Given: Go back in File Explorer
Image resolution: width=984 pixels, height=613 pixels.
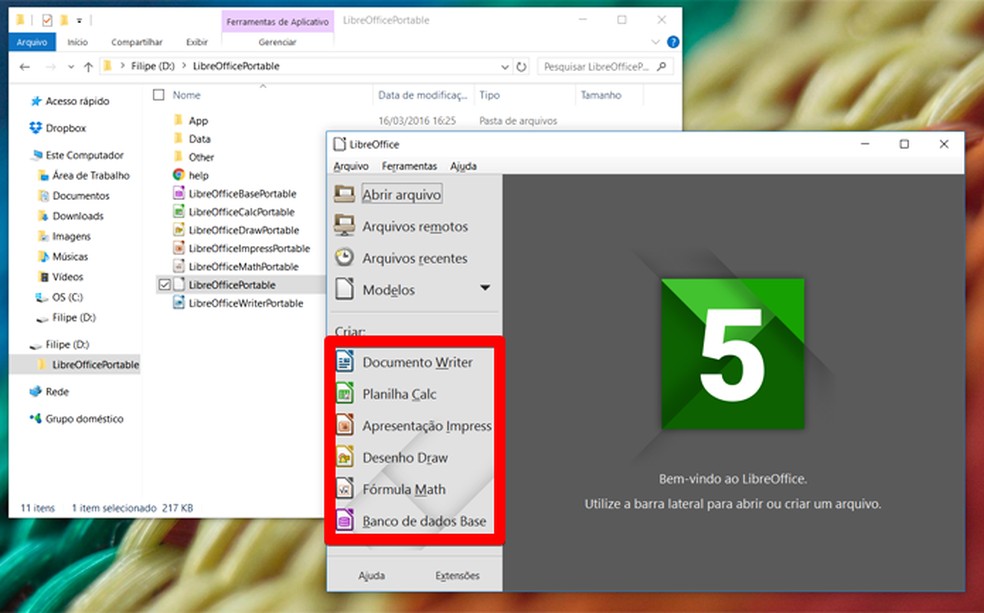Looking at the screenshot, I should tap(24, 67).
